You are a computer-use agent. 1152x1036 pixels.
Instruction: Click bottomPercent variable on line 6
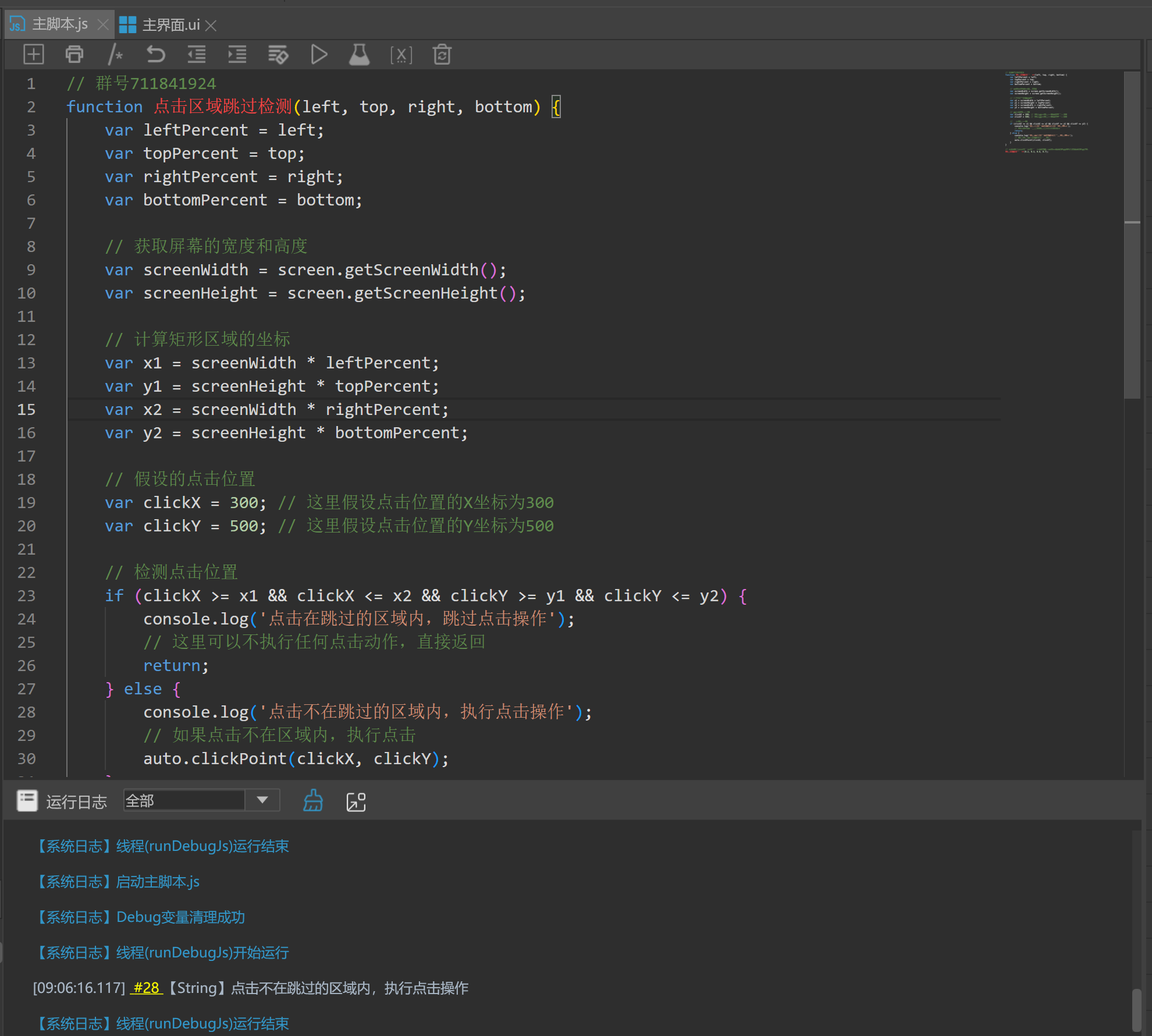(205, 200)
